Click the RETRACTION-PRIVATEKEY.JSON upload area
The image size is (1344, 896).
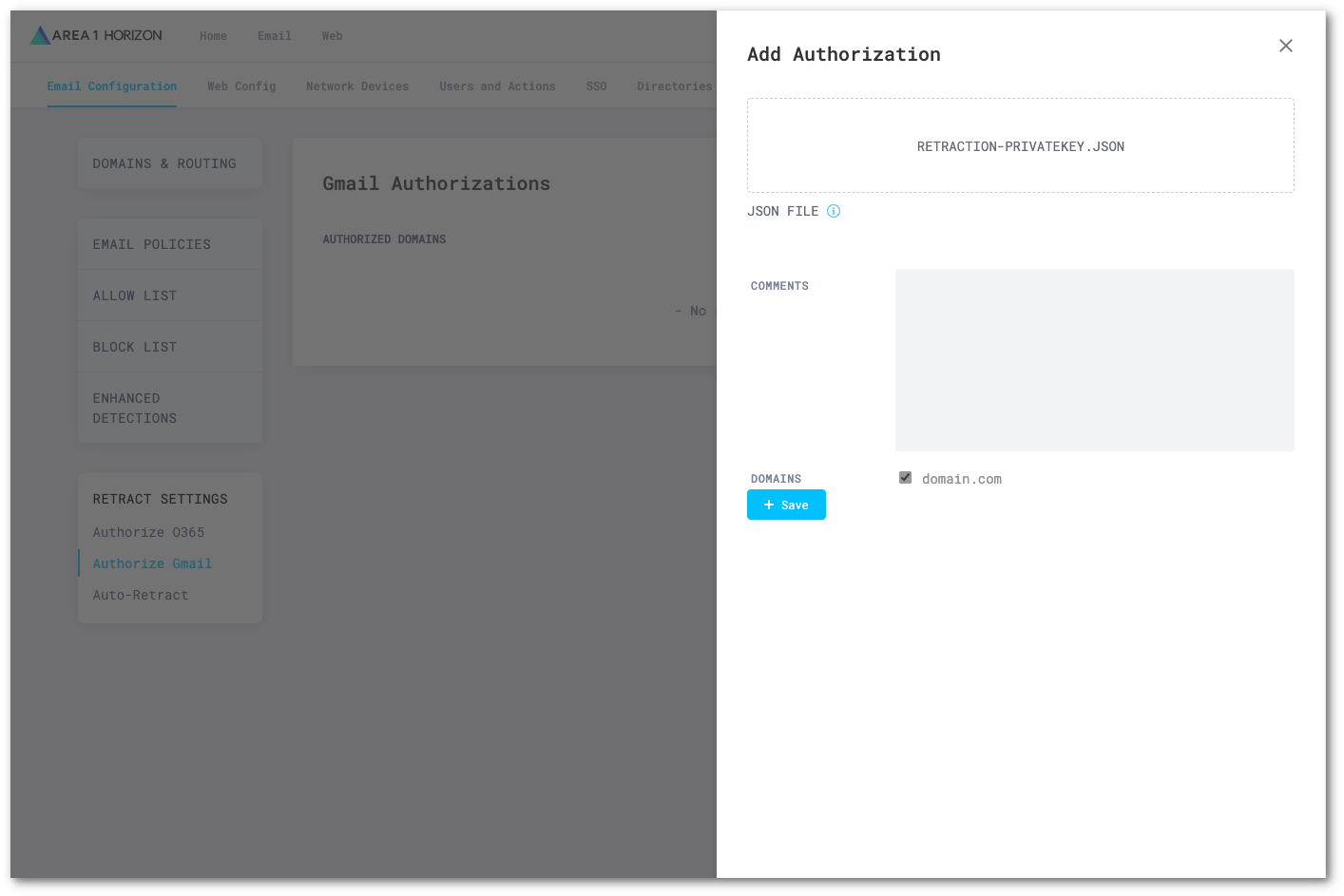(1021, 145)
